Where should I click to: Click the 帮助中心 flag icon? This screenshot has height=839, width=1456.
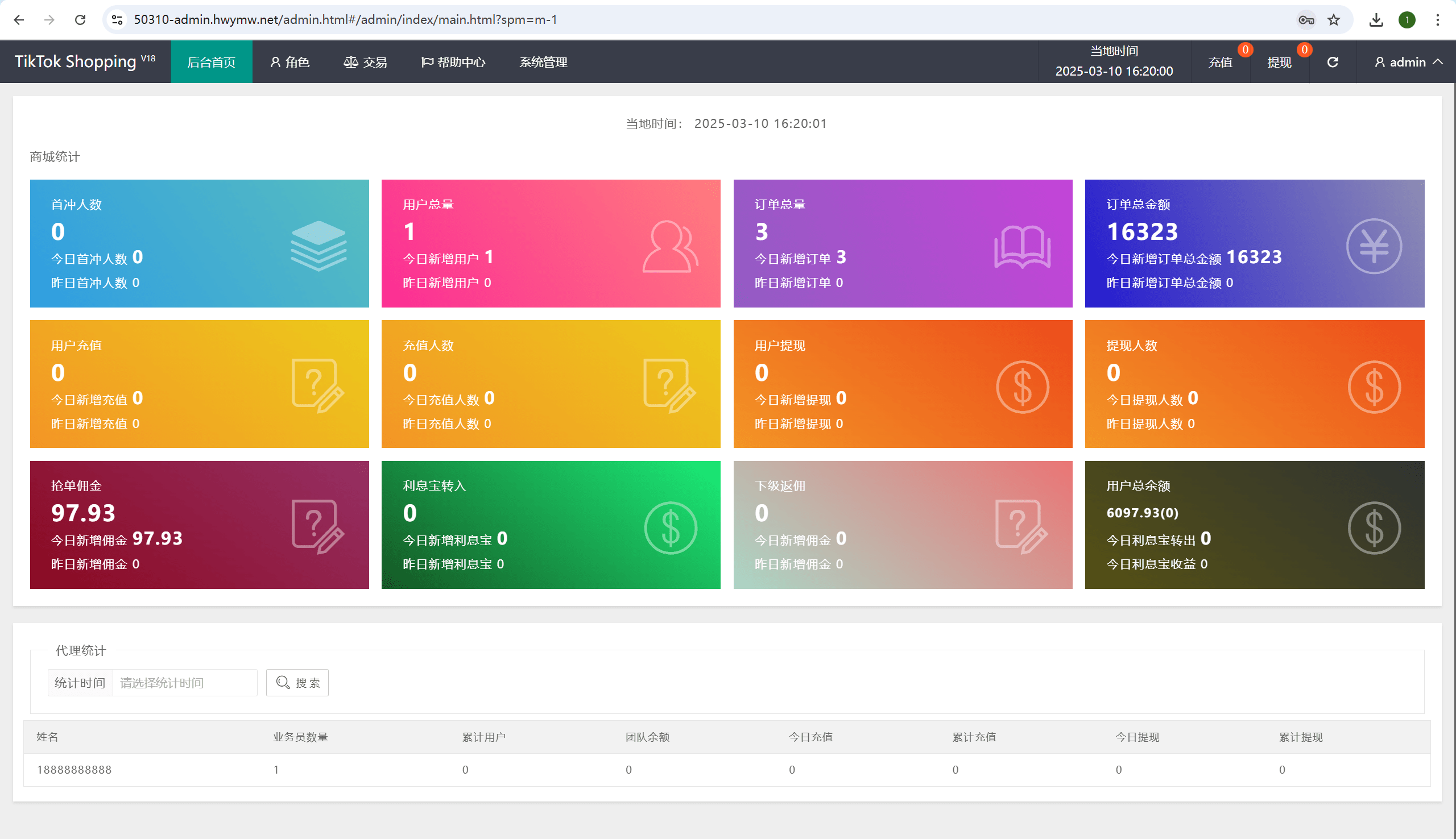click(x=427, y=61)
